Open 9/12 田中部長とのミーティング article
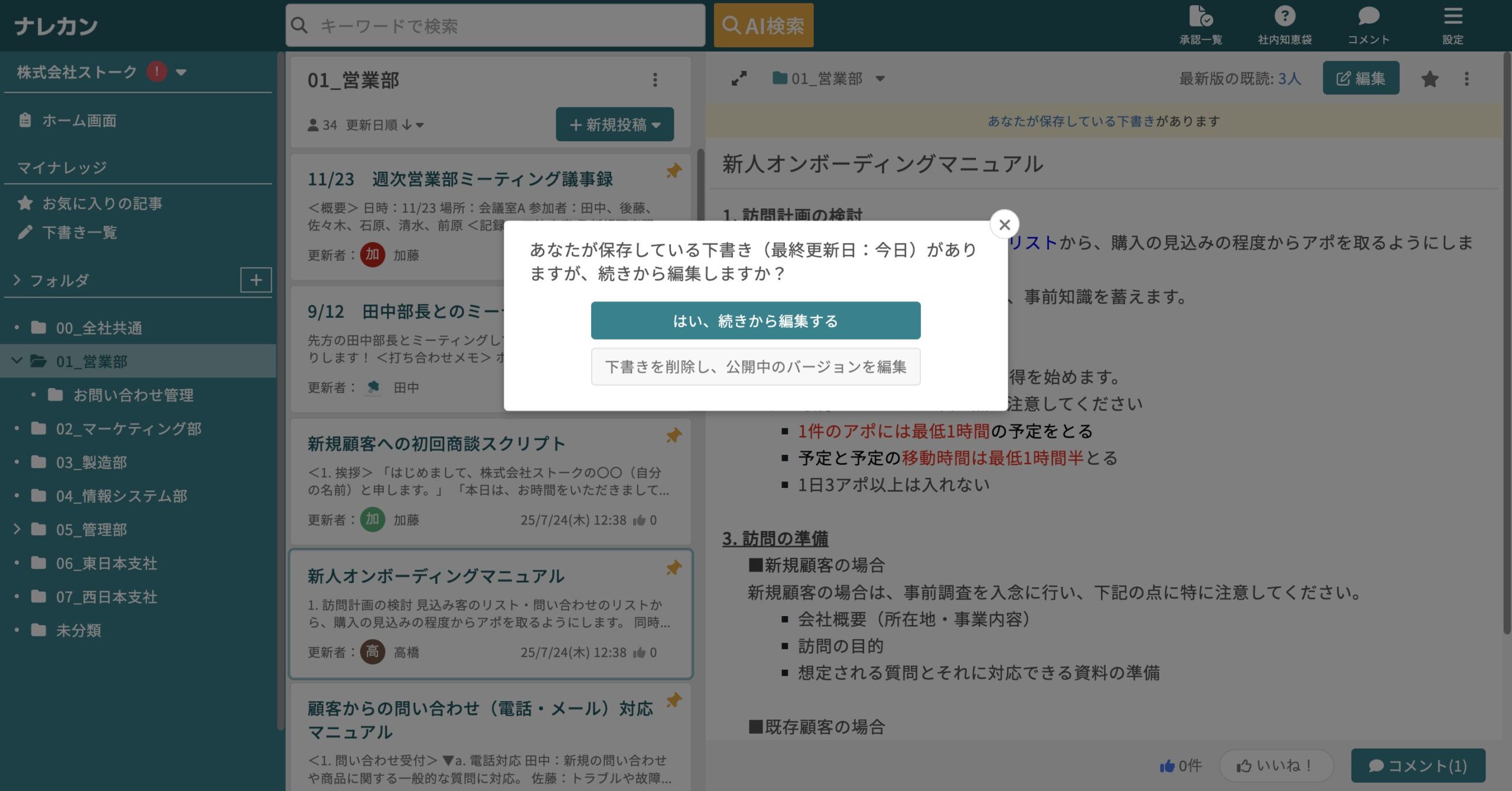Screen dimensions: 1512x791 [x=405, y=311]
